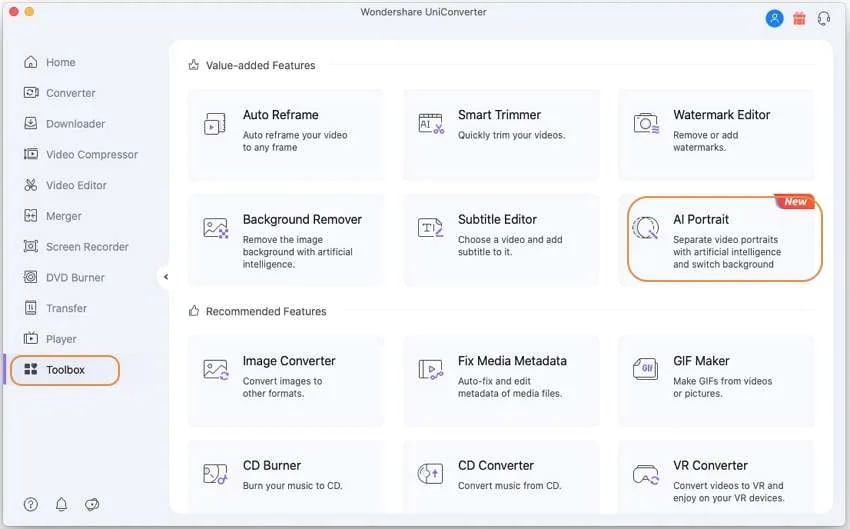Open the Auto Reframe title
The width and height of the screenshot is (850, 529).
coord(280,115)
